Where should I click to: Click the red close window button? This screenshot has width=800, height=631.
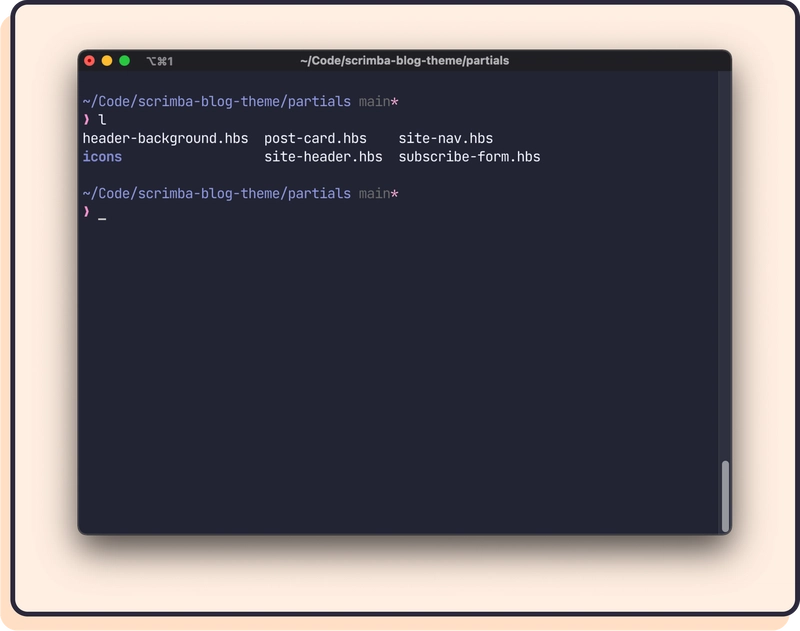(89, 61)
